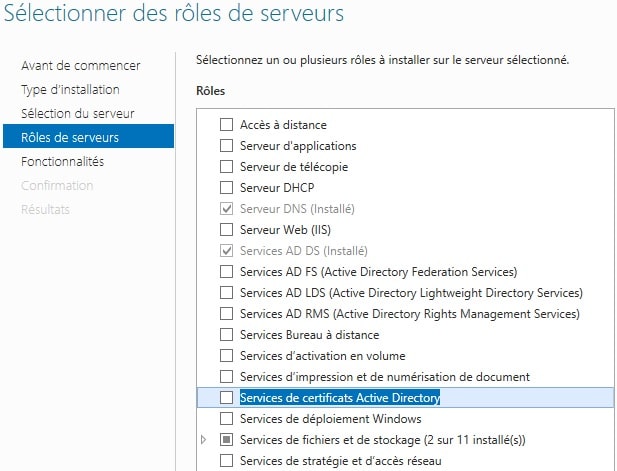Switch to the Fonctionnalités step

point(63,162)
